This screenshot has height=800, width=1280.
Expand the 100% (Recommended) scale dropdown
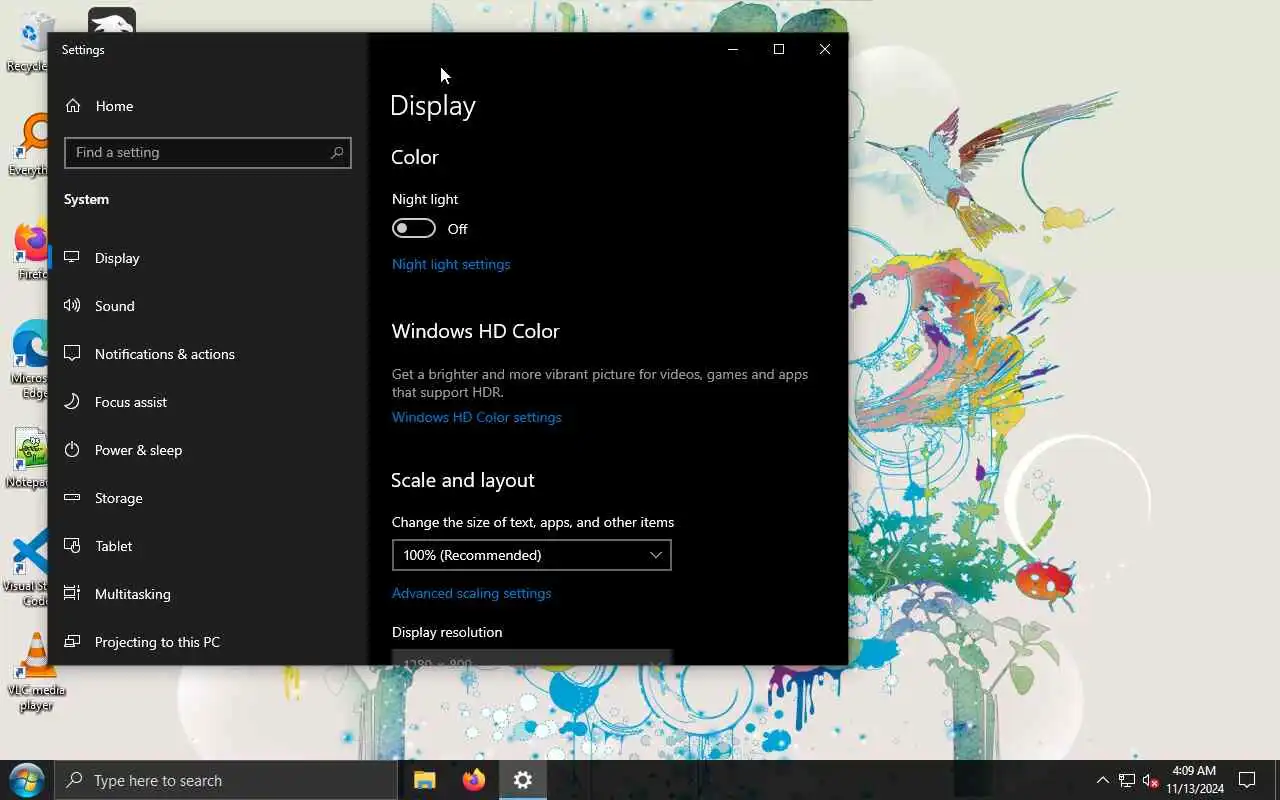tap(531, 555)
